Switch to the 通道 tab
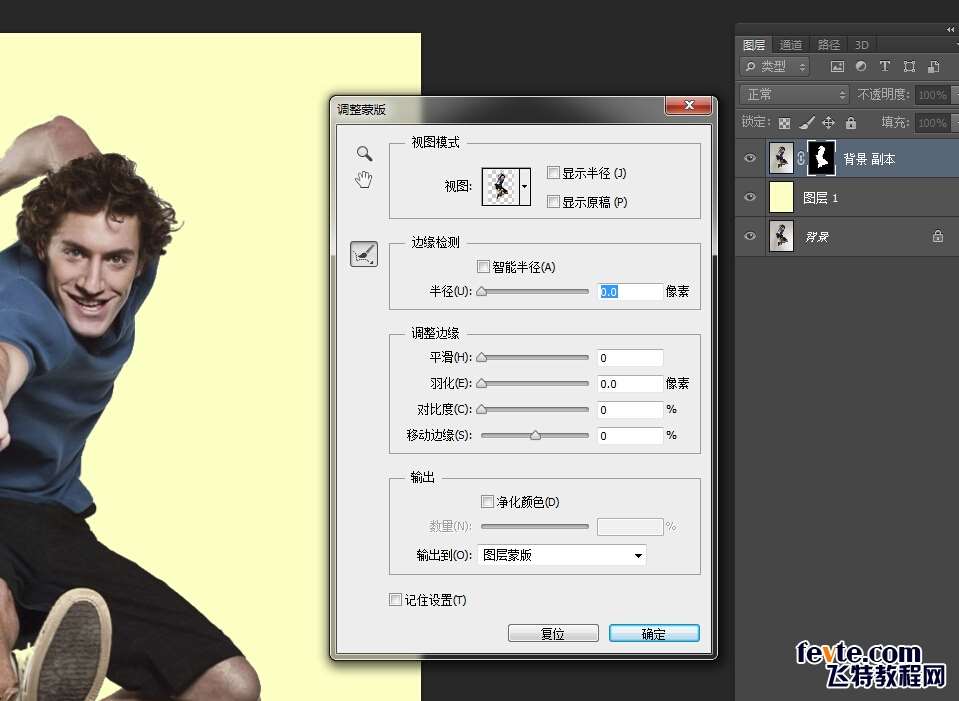This screenshot has height=701, width=959. coord(791,45)
